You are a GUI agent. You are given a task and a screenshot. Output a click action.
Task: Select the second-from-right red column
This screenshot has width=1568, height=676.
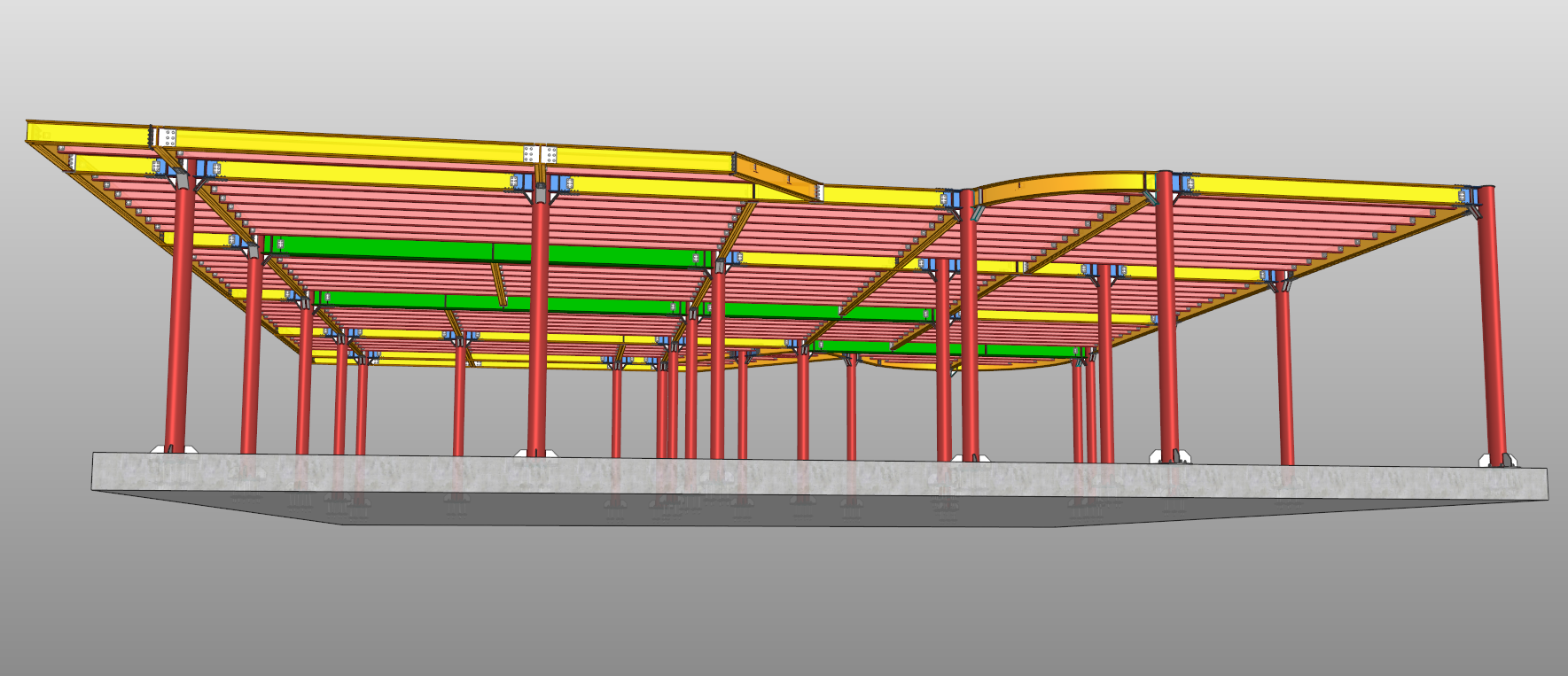[1284, 372]
